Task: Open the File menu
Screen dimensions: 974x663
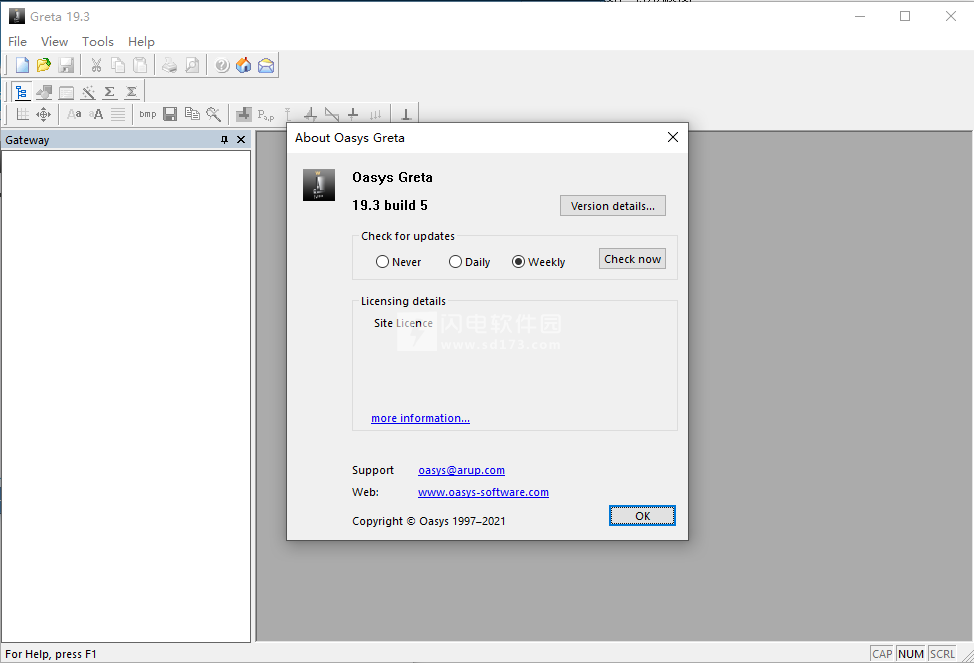Action: click(17, 42)
